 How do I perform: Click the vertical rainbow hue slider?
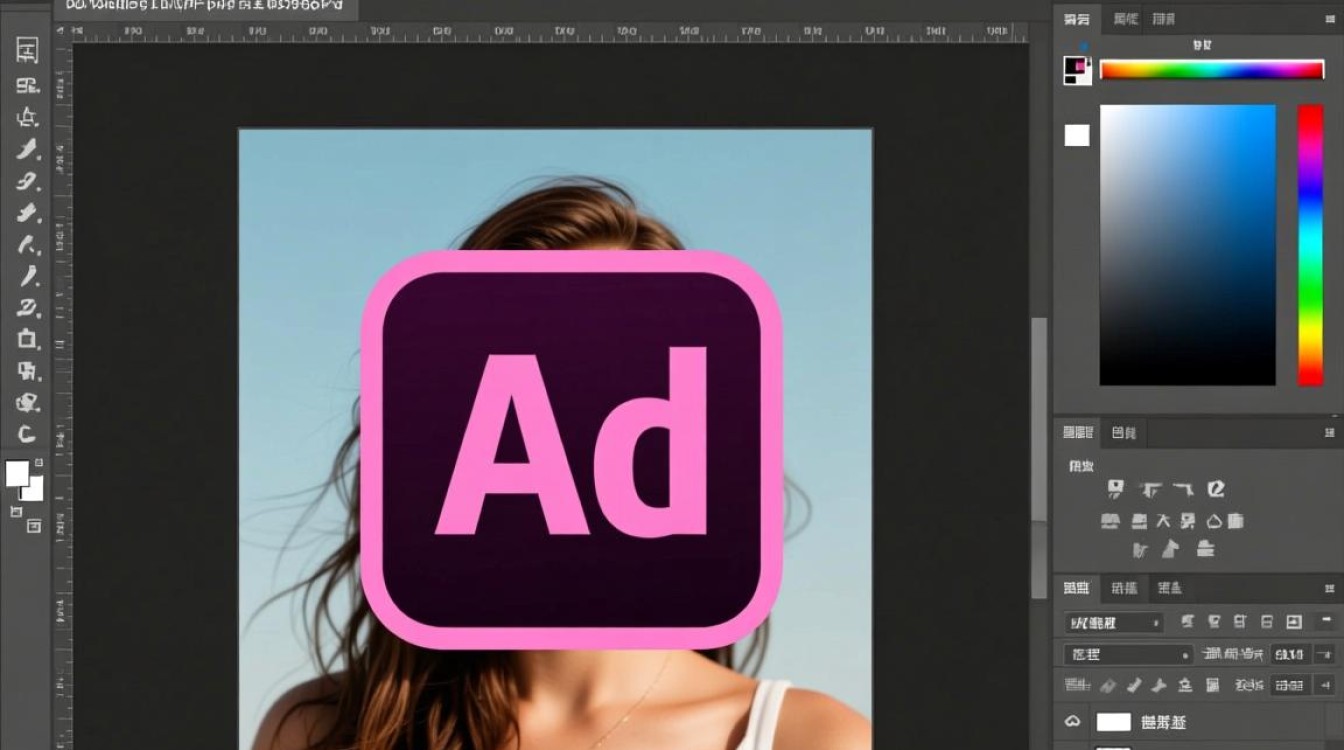pos(1310,245)
